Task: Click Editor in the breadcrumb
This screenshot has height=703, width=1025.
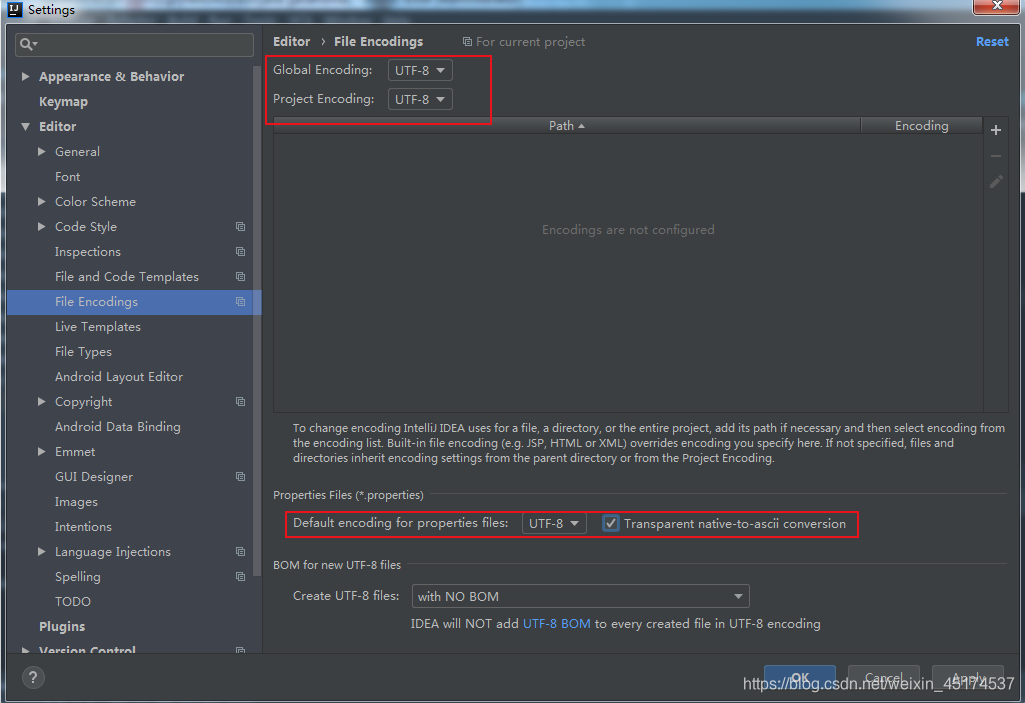Action: [x=292, y=41]
